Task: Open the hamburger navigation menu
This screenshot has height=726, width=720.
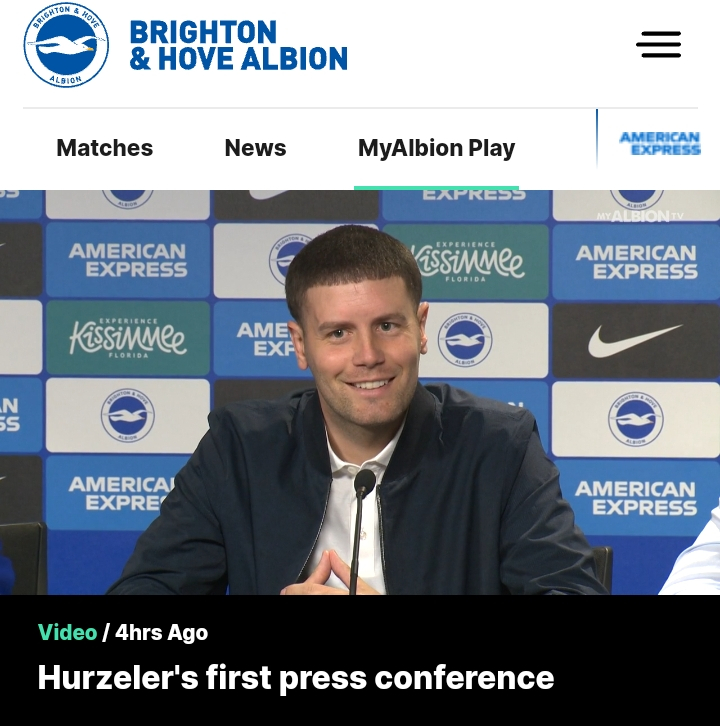Action: click(658, 44)
